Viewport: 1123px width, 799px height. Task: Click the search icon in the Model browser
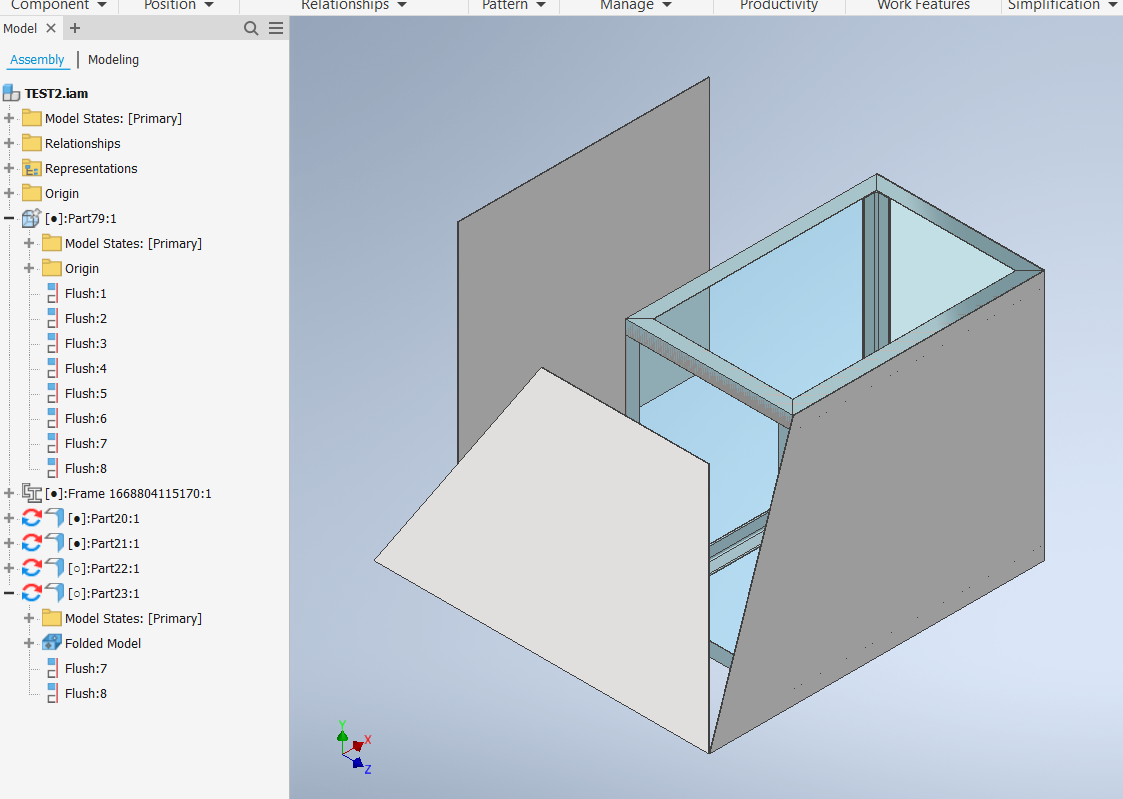251,28
